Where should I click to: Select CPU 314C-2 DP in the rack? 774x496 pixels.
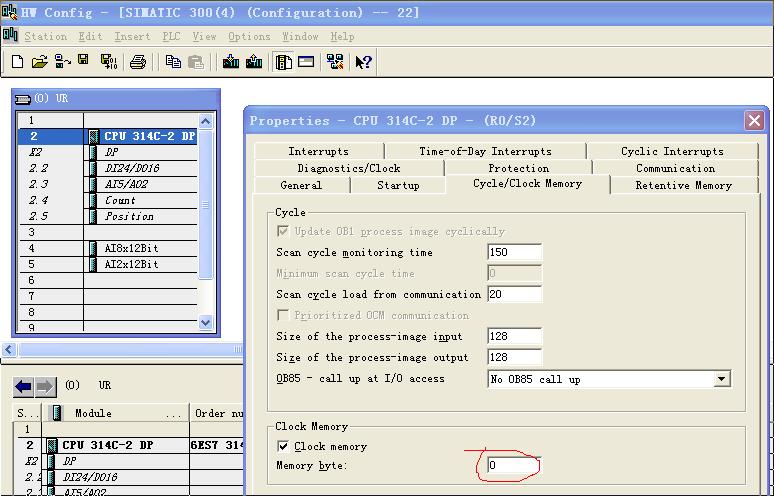click(107, 136)
